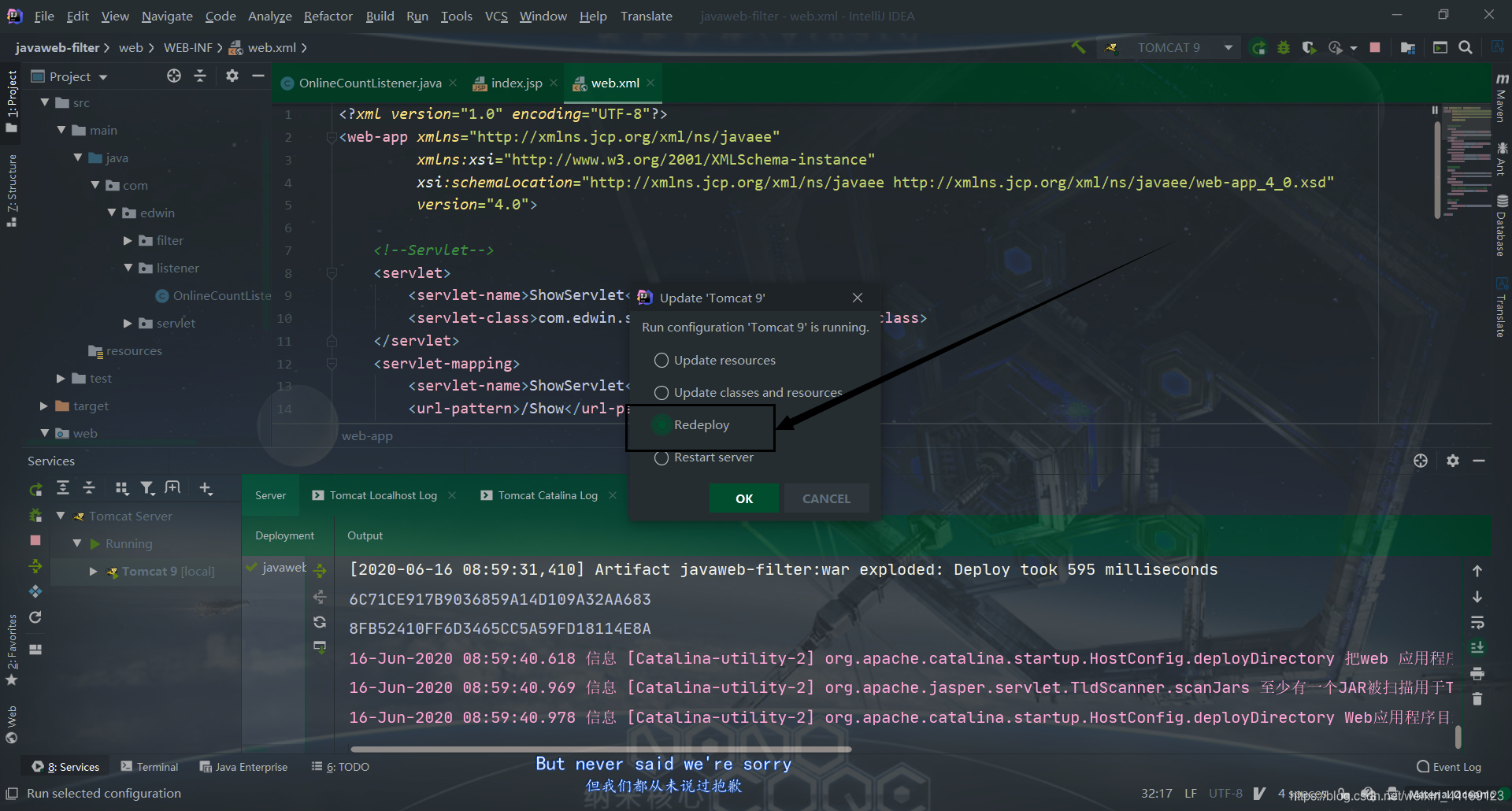
Task: Open Project panel settings gear
Action: click(232, 76)
